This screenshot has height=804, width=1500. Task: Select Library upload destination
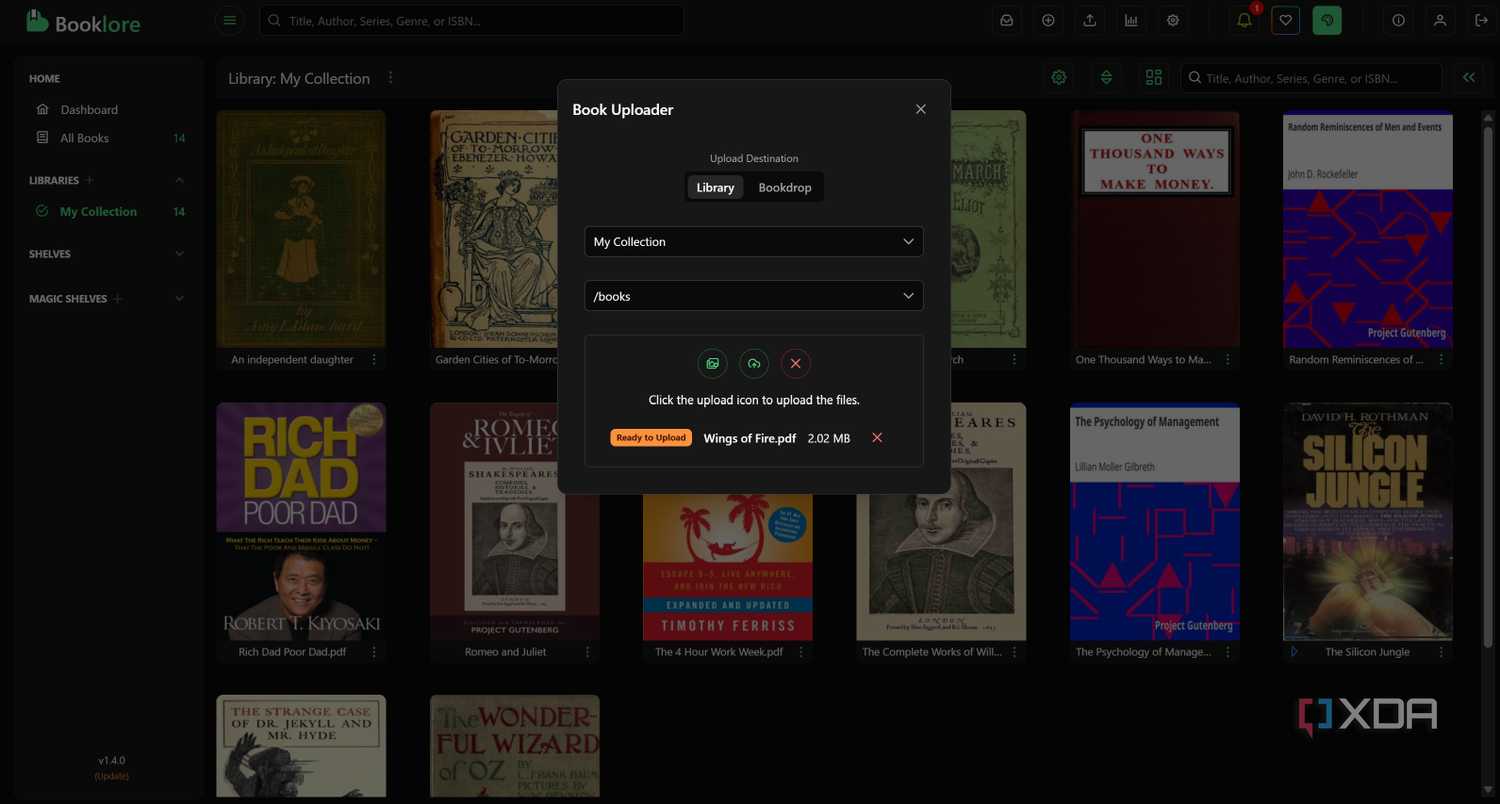point(715,187)
